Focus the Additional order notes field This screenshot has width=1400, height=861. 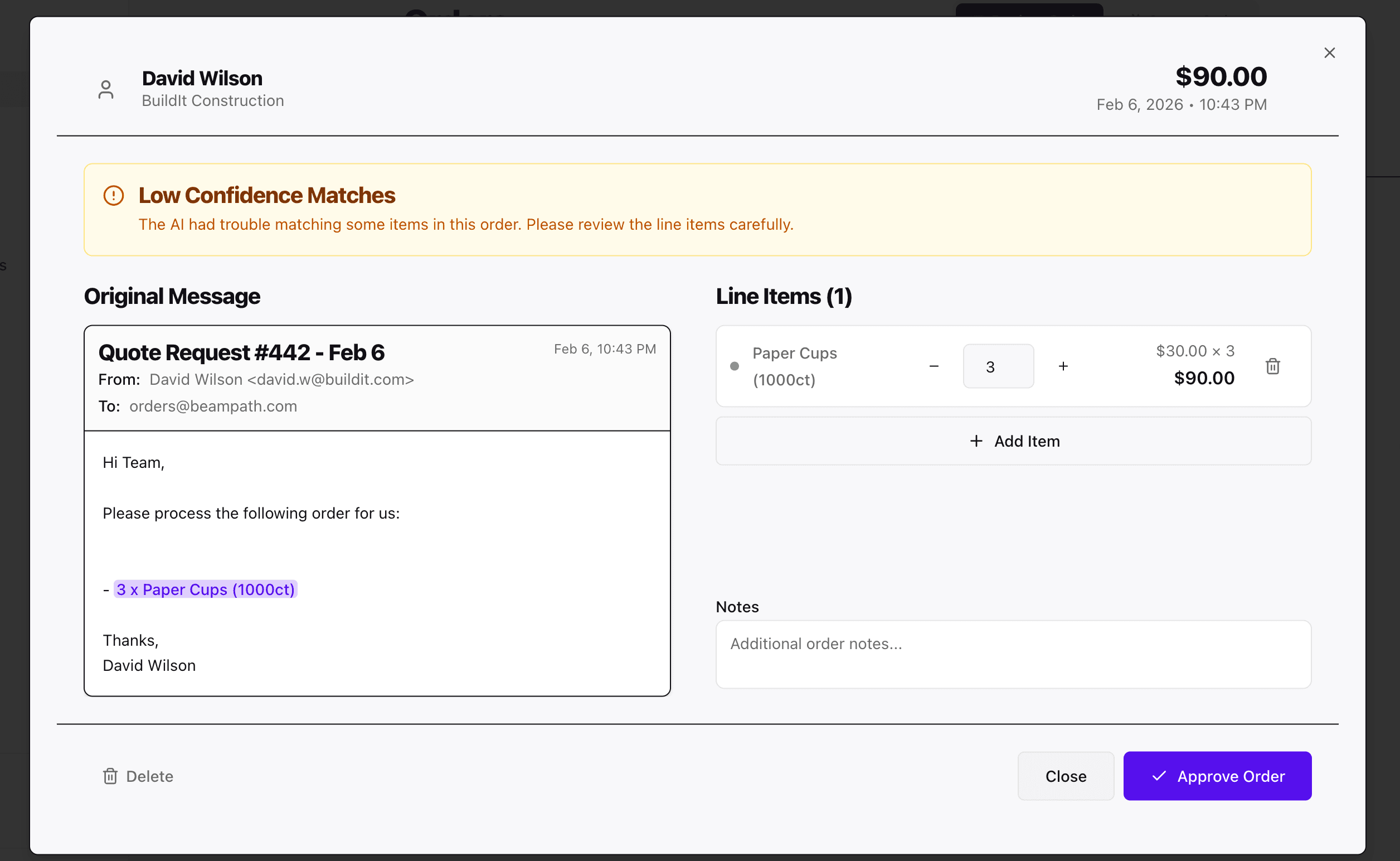1013,654
